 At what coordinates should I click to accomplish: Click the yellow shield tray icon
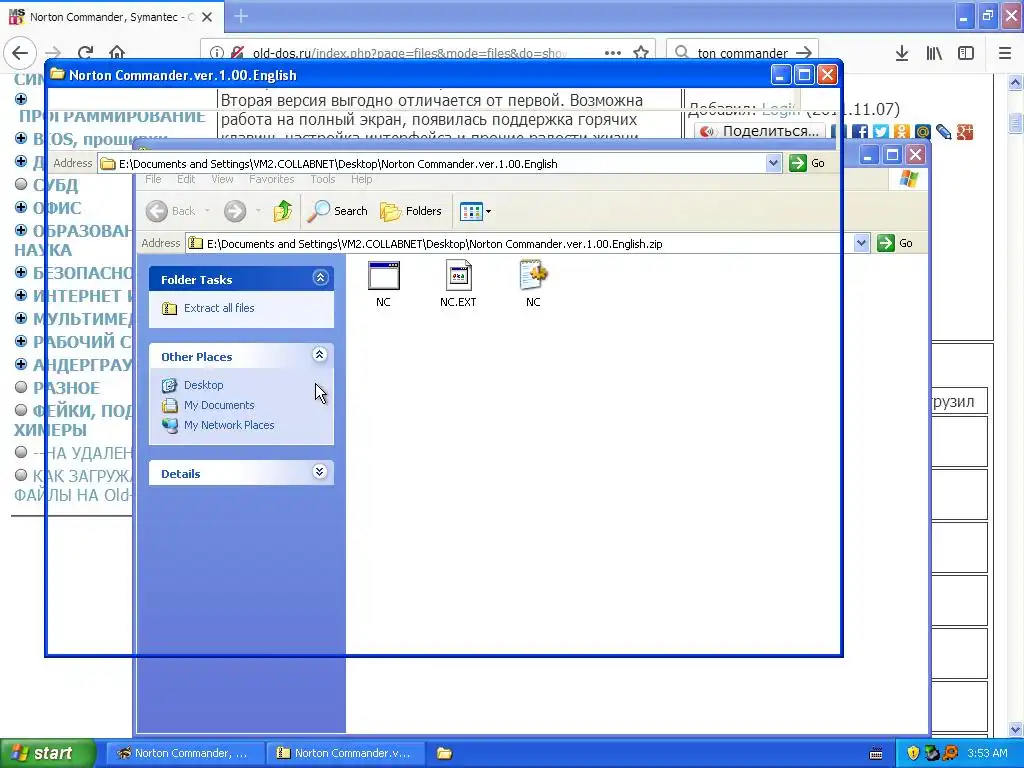point(912,753)
